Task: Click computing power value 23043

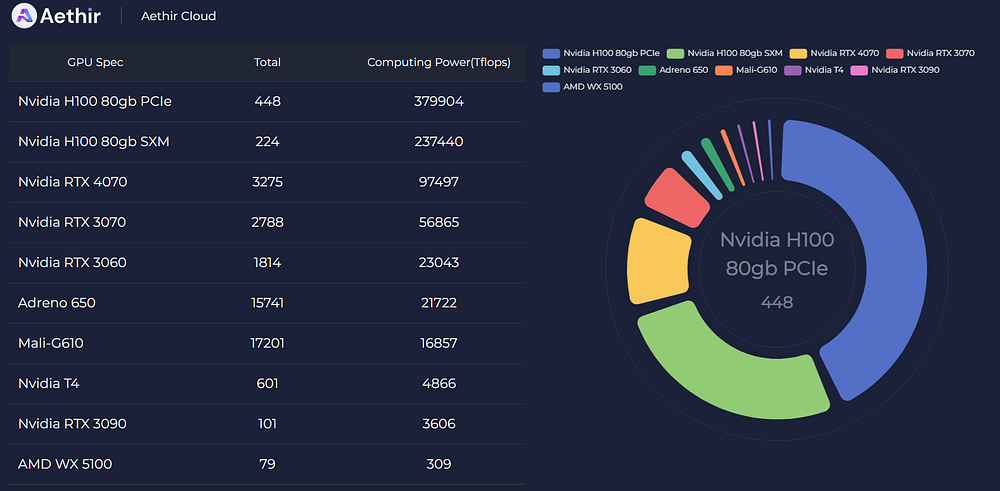Action: 439,262
